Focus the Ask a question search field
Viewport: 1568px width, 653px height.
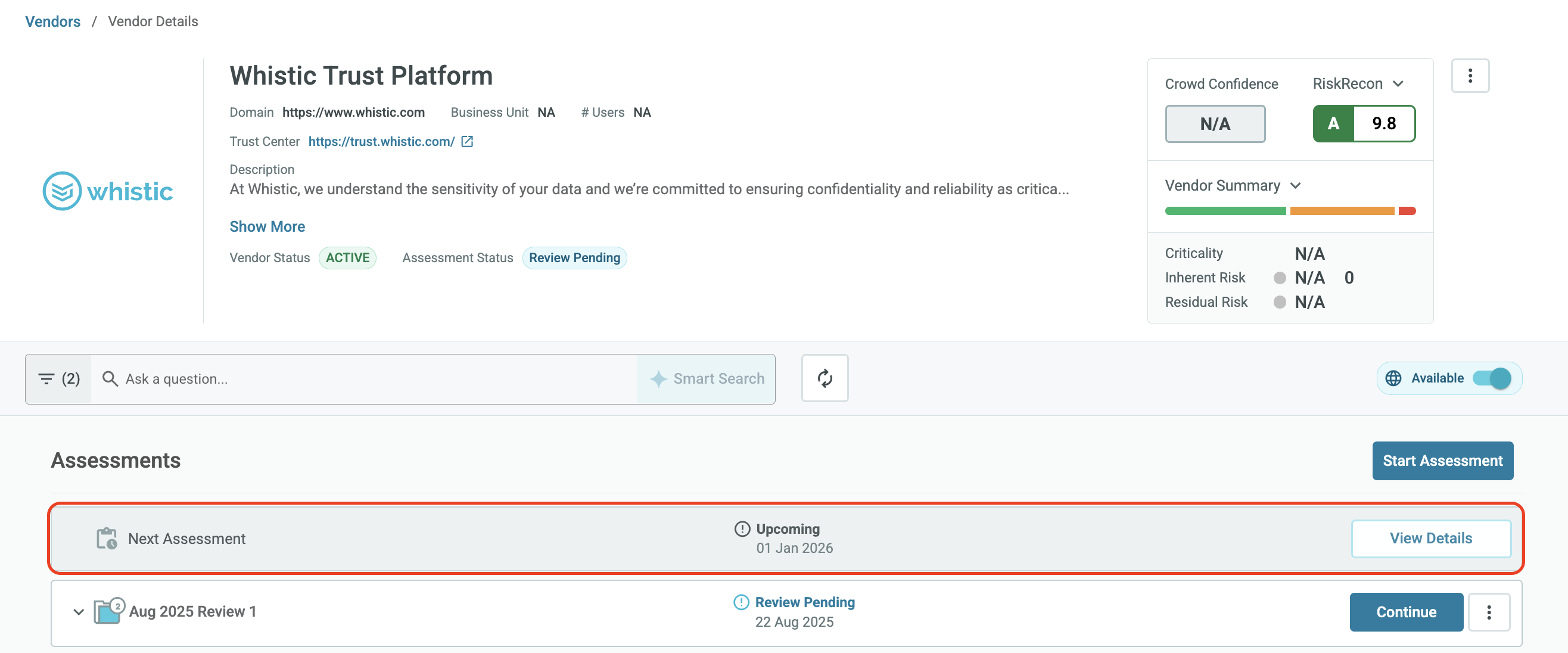point(364,378)
